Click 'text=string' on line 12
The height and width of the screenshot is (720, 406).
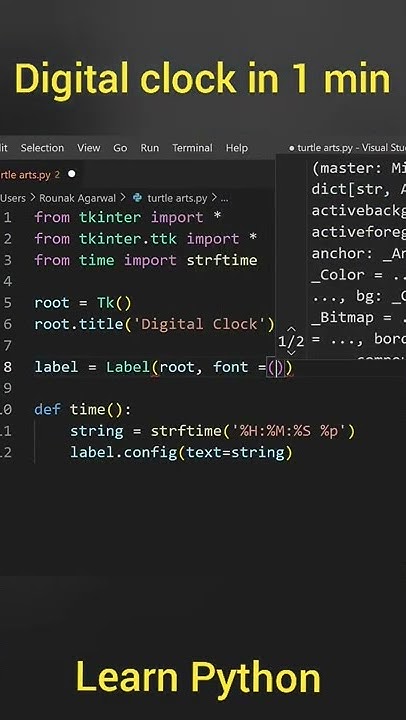235,453
